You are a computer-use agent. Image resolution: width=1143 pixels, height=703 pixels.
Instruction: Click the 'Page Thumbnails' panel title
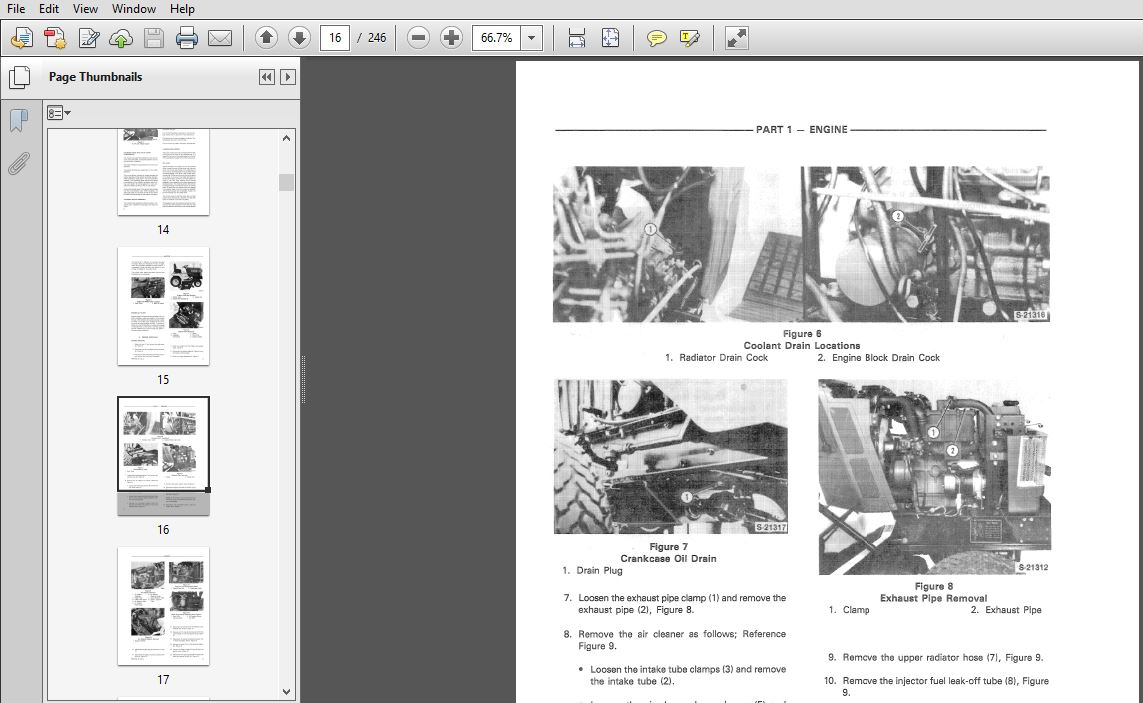pyautogui.click(x=95, y=77)
